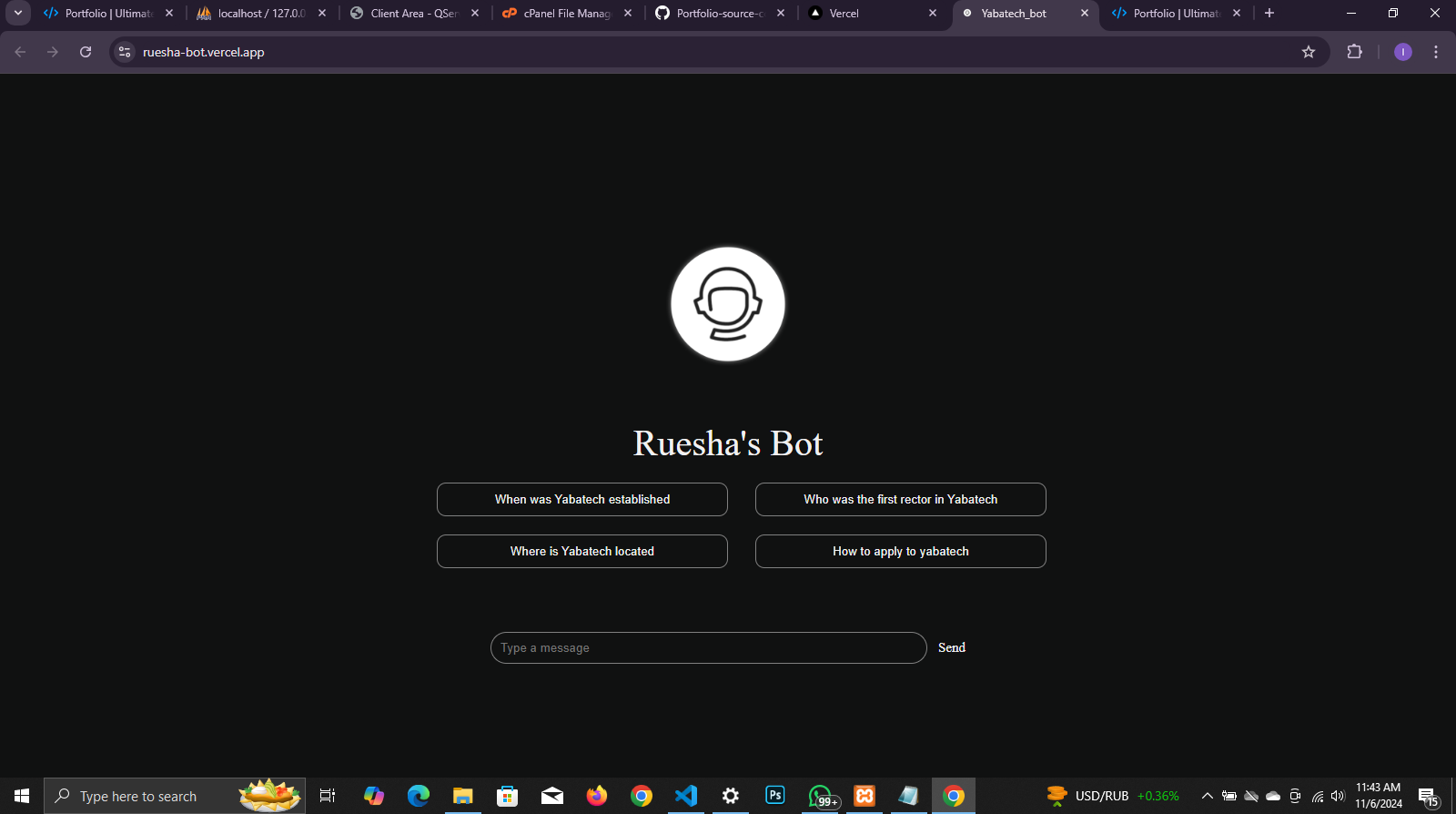The width and height of the screenshot is (1456, 814).
Task: Open Visual Studio Code from taskbar
Action: click(685, 796)
